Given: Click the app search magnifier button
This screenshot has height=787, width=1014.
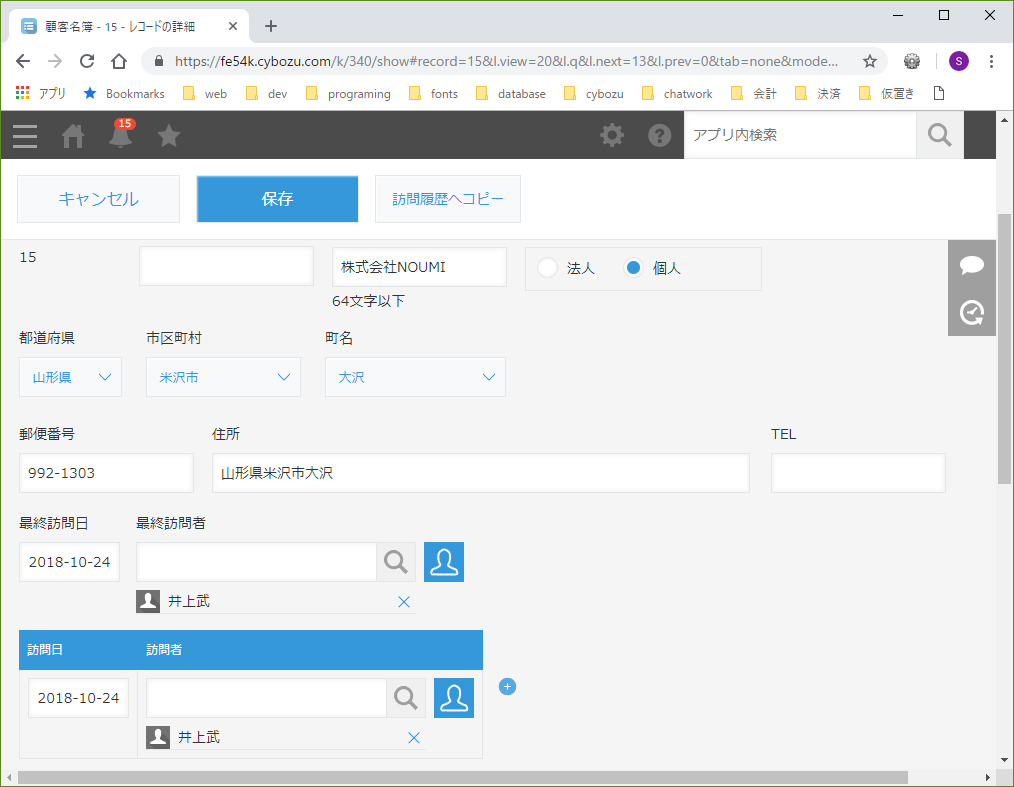Looking at the screenshot, I should point(940,135).
